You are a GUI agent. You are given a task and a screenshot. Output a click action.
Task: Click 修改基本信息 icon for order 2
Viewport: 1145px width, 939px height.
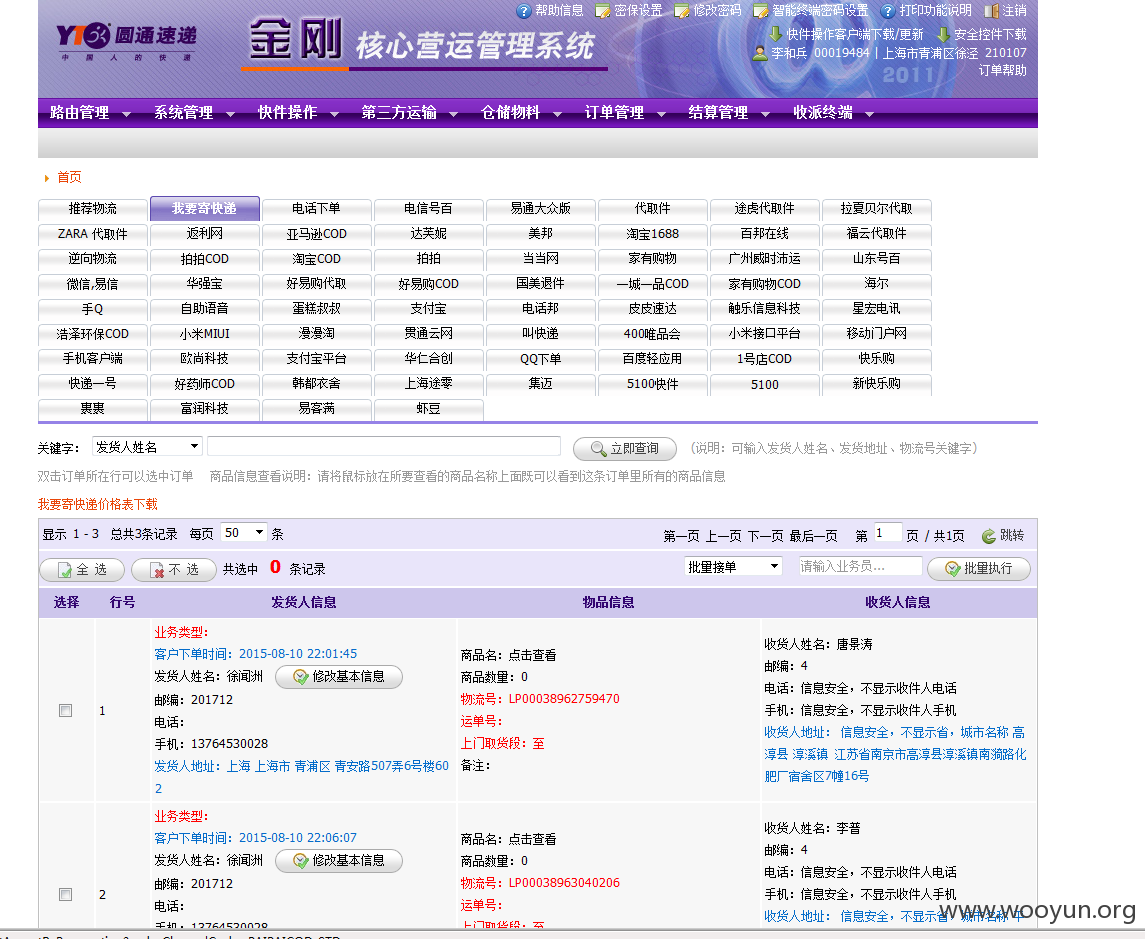[x=300, y=861]
